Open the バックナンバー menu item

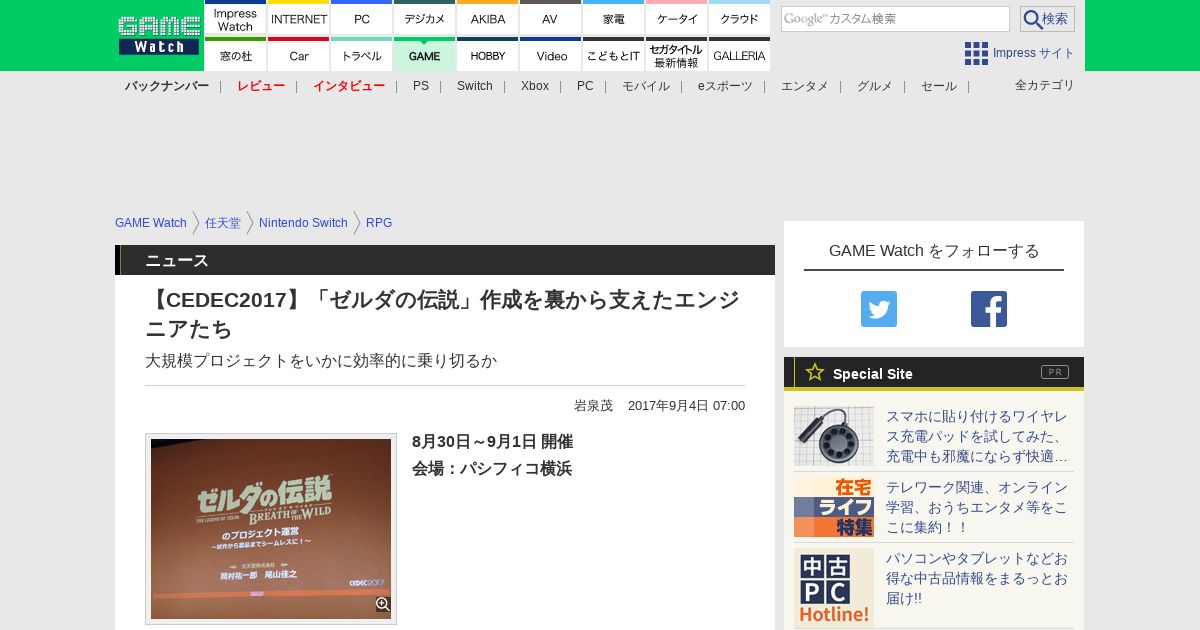167,86
